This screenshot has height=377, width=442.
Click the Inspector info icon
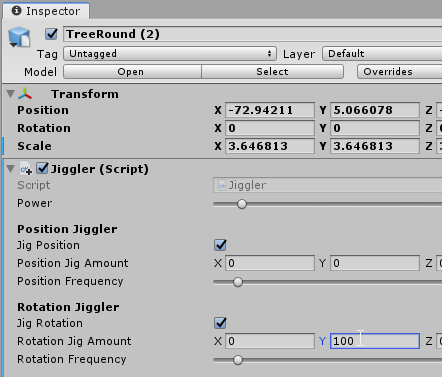pyautogui.click(x=16, y=11)
